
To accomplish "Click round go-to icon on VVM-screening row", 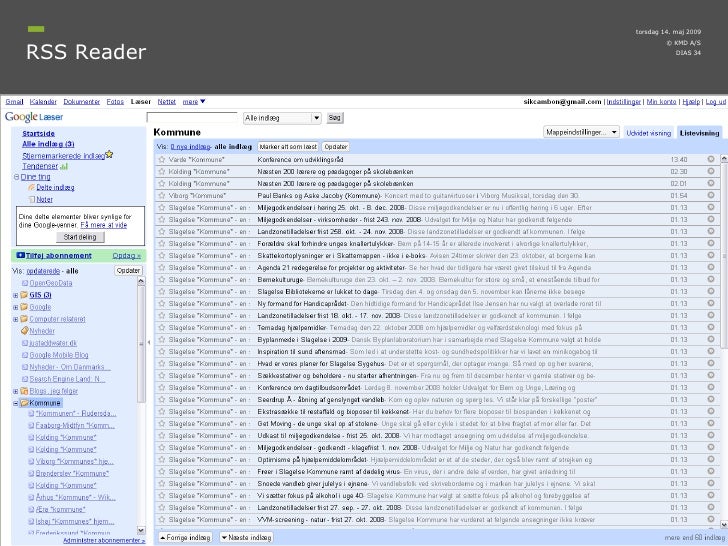I will tap(711, 520).
